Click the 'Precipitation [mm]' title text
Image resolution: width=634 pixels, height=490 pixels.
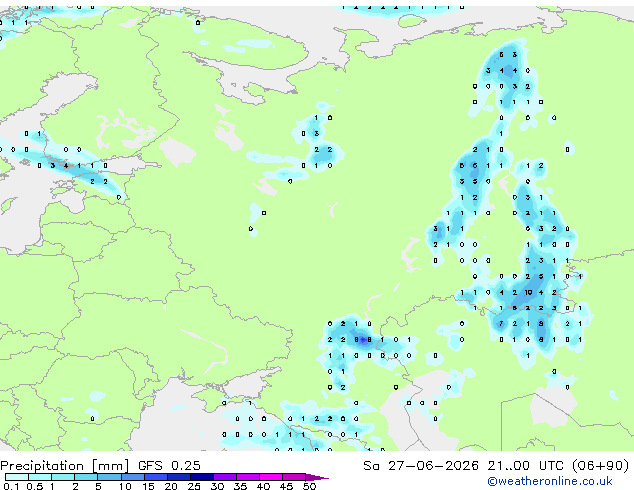click(x=65, y=466)
